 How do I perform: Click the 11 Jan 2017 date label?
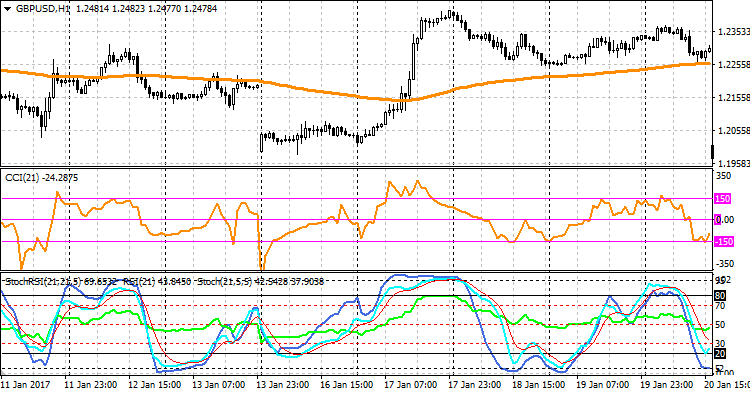click(25, 385)
